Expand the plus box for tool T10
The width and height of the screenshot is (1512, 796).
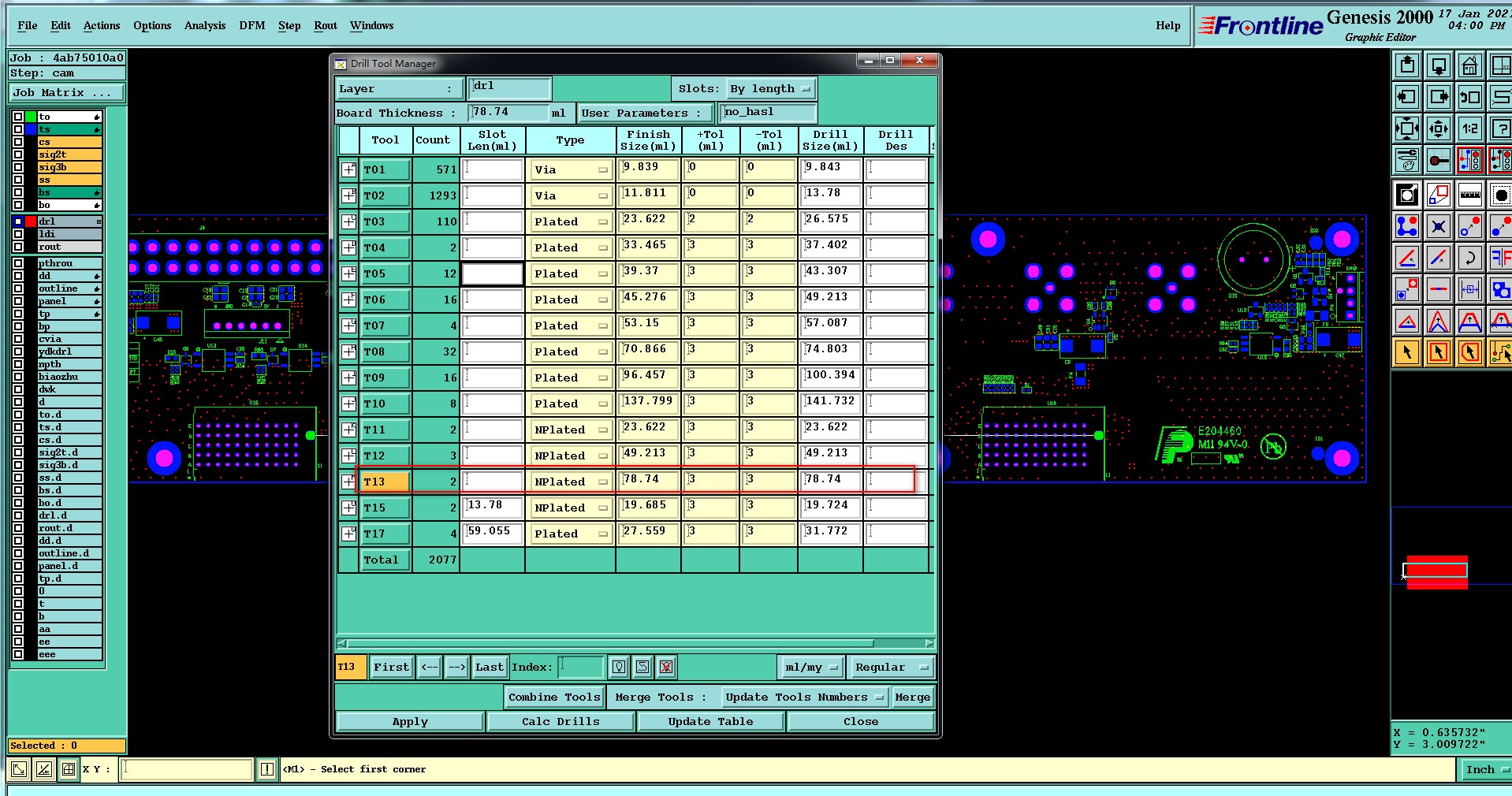pyautogui.click(x=348, y=404)
